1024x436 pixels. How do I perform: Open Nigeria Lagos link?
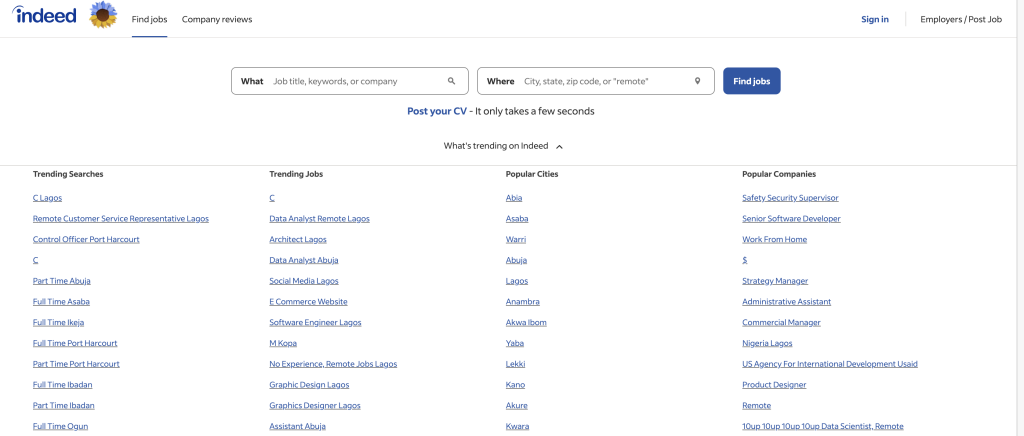click(767, 343)
